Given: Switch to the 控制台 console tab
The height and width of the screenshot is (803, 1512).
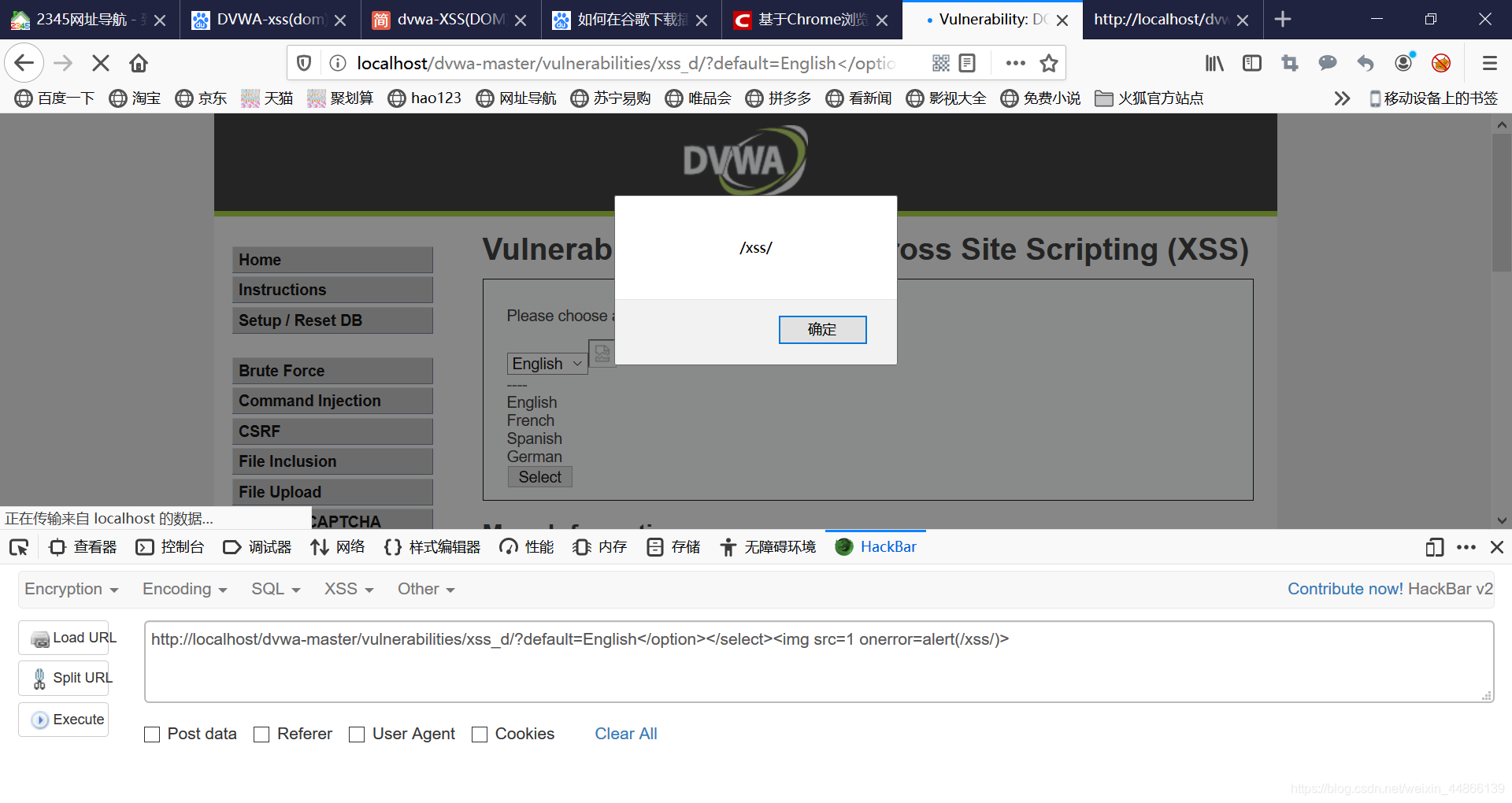Looking at the screenshot, I should click(170, 547).
